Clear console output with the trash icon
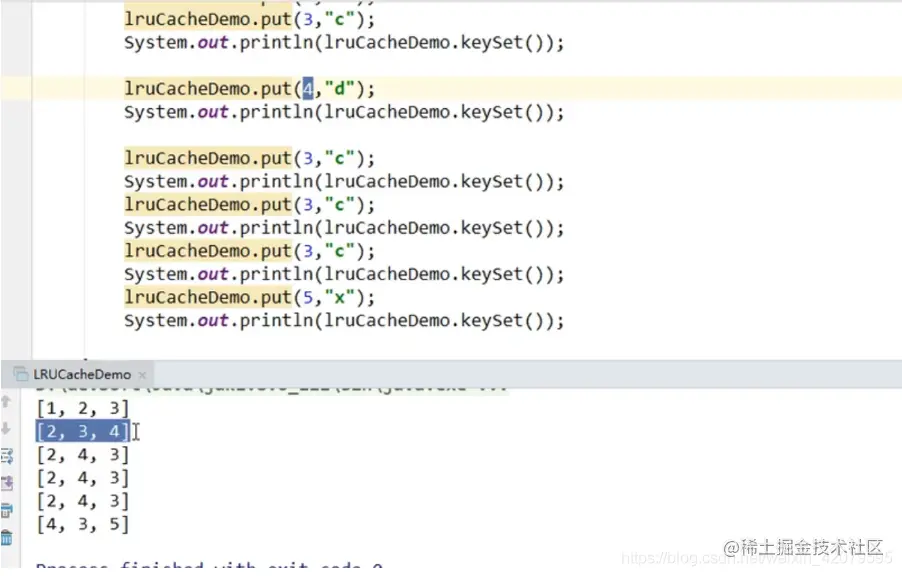Viewport: 902px width, 576px height. (7, 537)
